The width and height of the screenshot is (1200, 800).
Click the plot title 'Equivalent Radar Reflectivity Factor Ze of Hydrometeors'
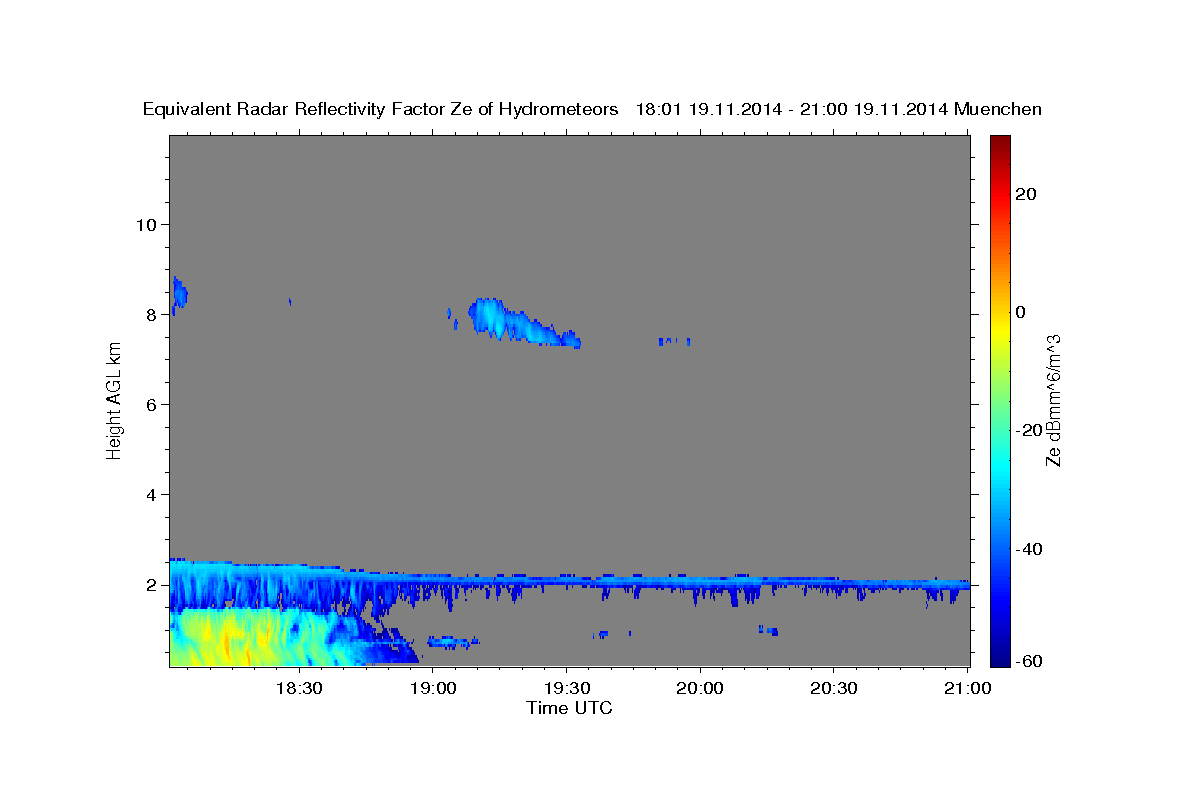381,110
